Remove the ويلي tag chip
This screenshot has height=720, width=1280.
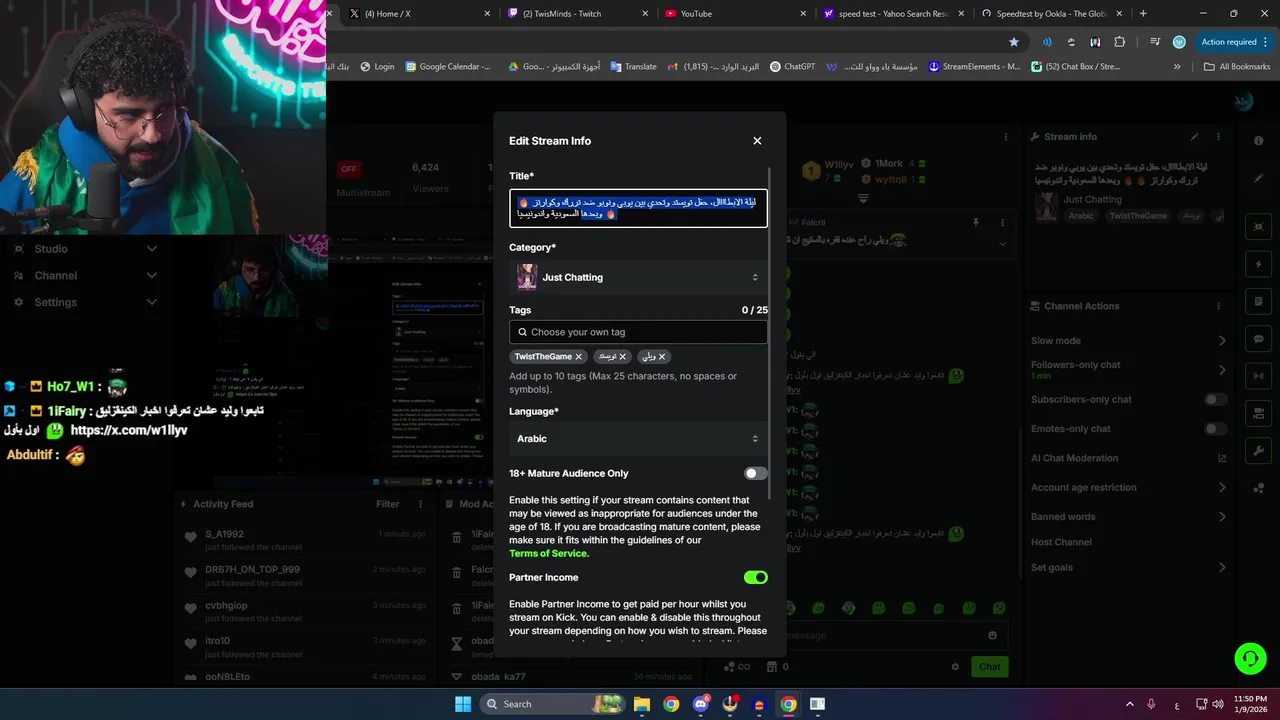661,356
